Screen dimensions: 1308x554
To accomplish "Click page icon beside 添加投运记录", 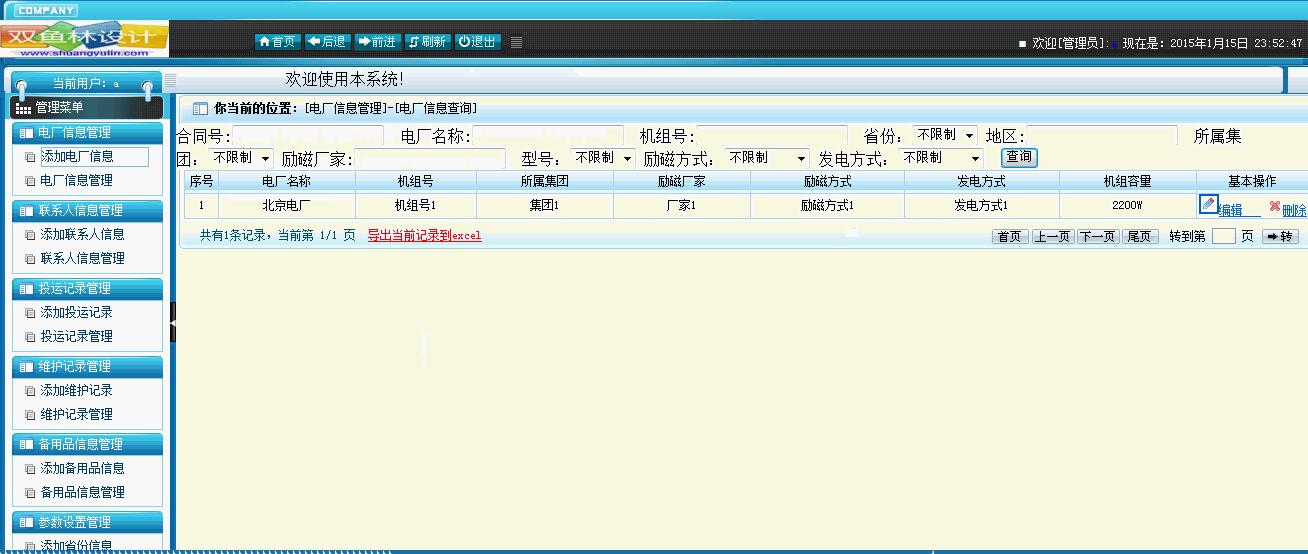I will tap(30, 313).
